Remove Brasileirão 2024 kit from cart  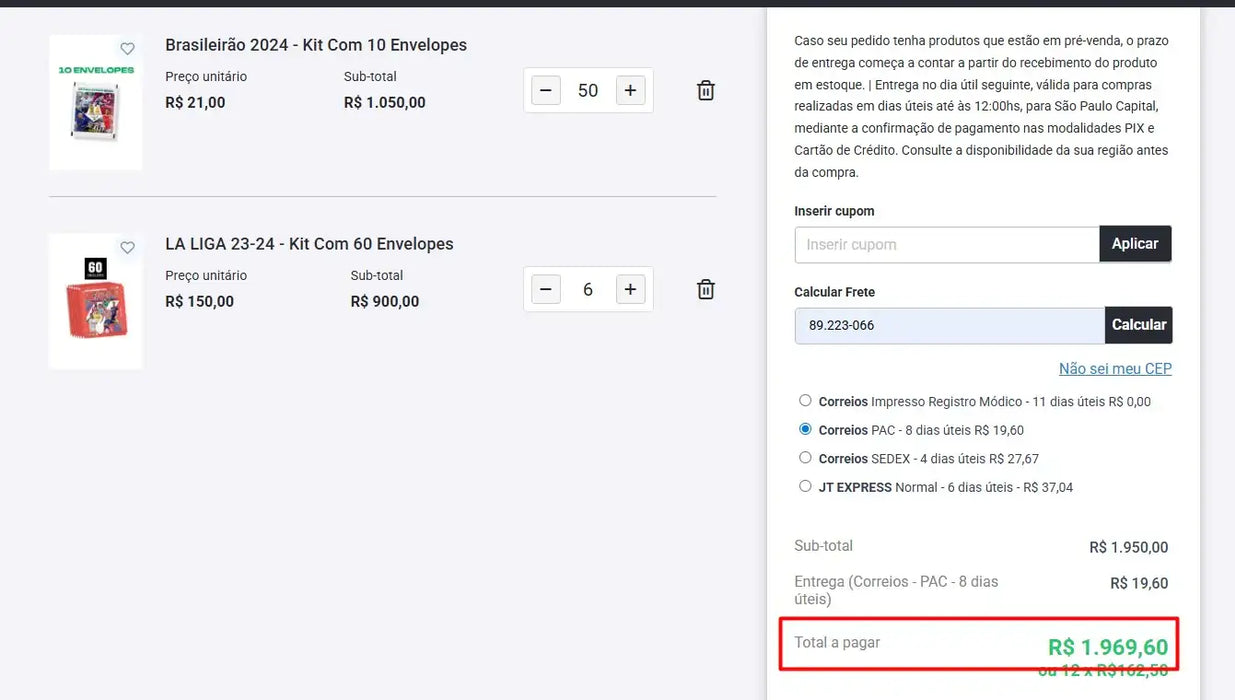pyautogui.click(x=705, y=90)
